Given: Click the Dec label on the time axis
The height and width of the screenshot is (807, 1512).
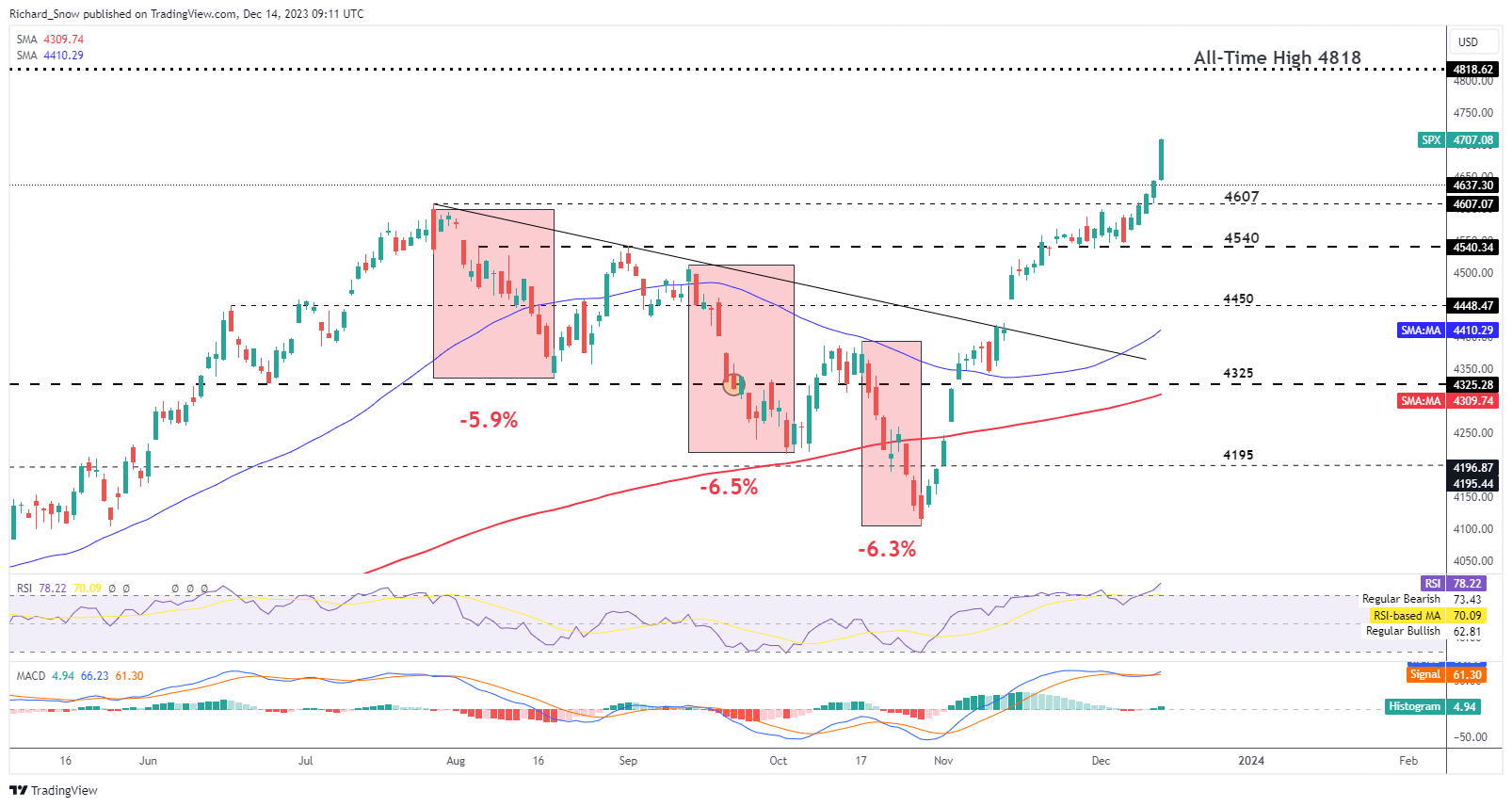Looking at the screenshot, I should 1101,761.
